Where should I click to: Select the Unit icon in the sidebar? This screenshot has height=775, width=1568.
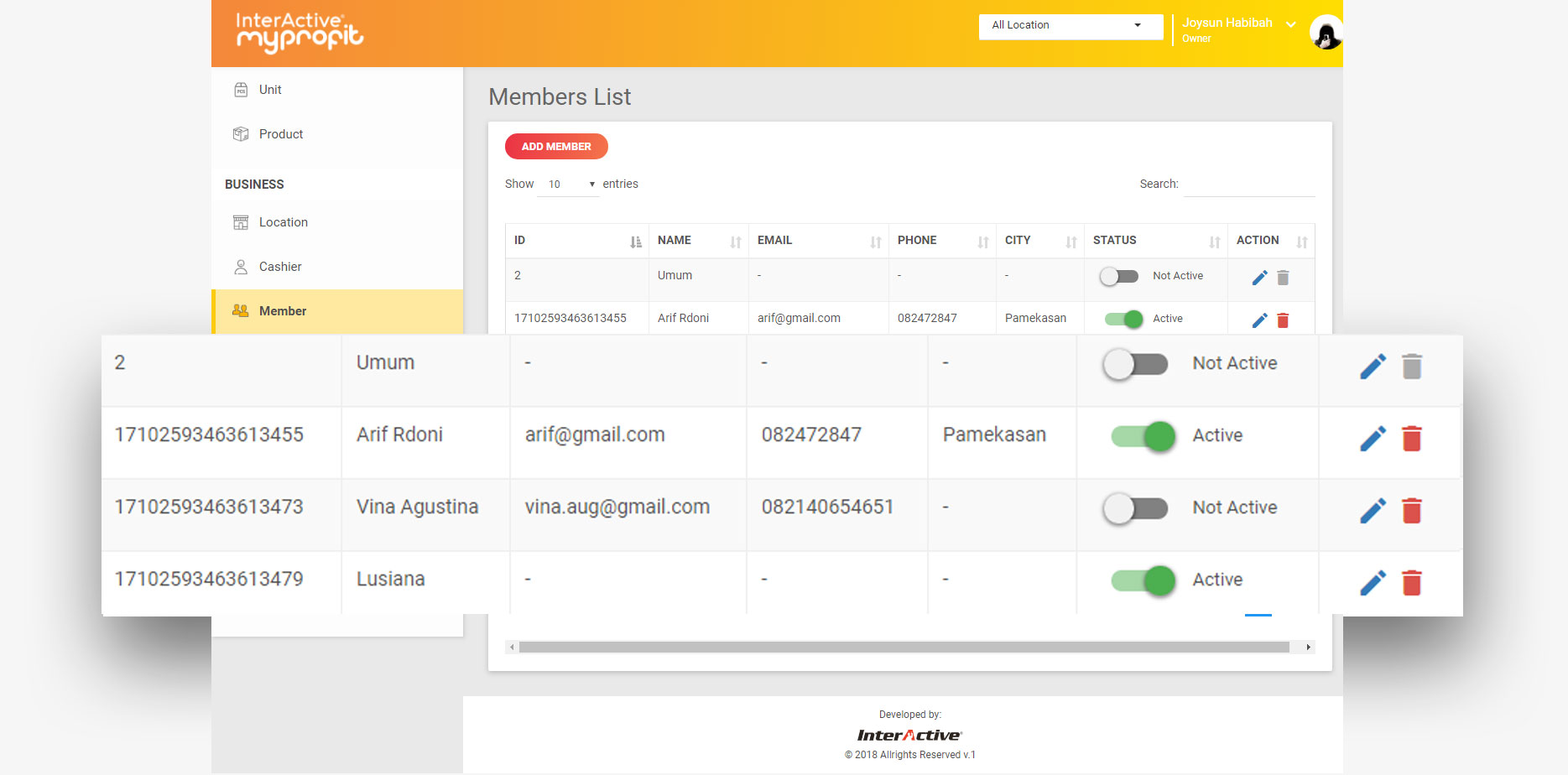coord(241,89)
